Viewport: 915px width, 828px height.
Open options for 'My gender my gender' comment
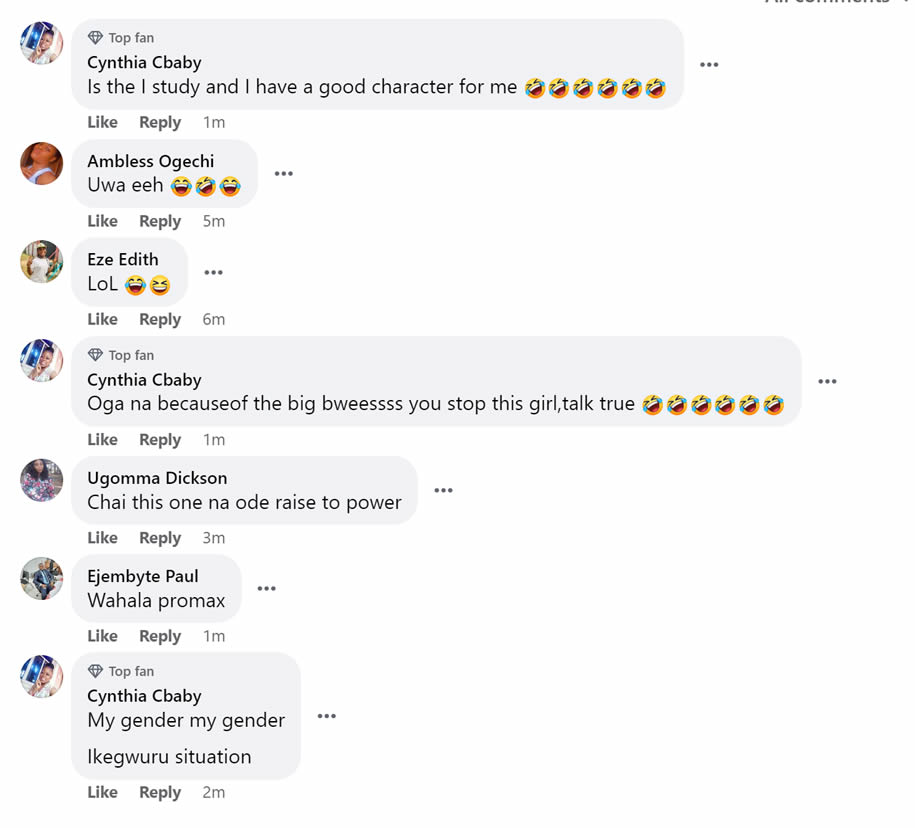(x=326, y=716)
